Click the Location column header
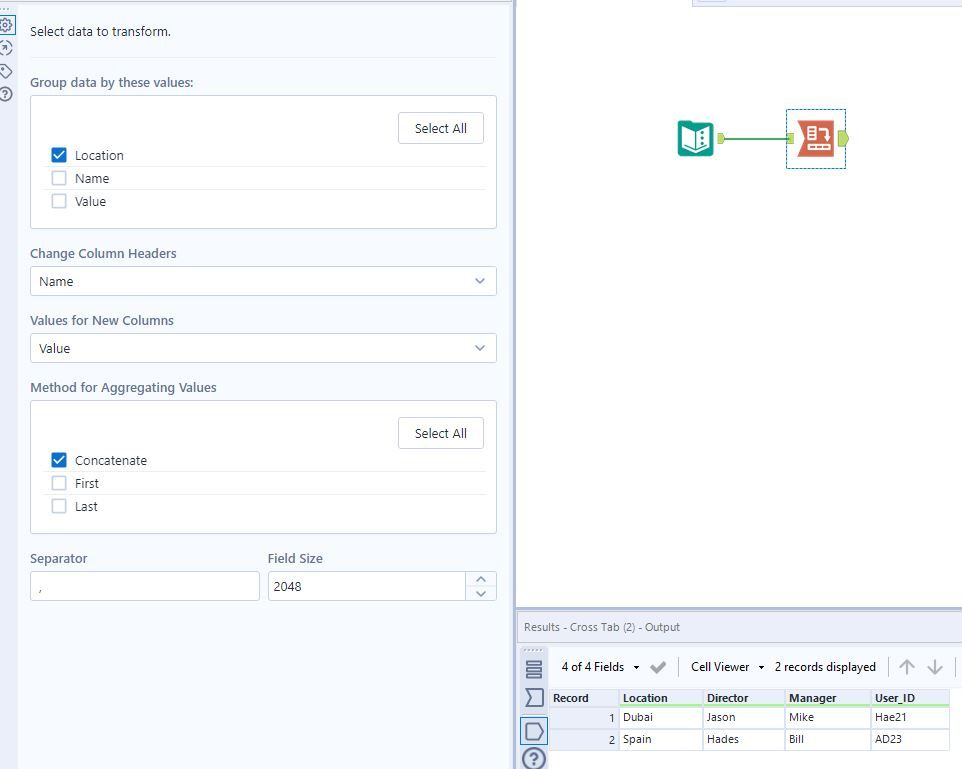Image resolution: width=962 pixels, height=769 pixels. [x=661, y=698]
